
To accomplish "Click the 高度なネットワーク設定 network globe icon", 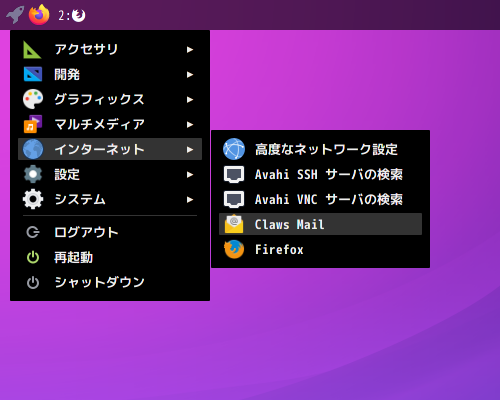I will (x=234, y=149).
